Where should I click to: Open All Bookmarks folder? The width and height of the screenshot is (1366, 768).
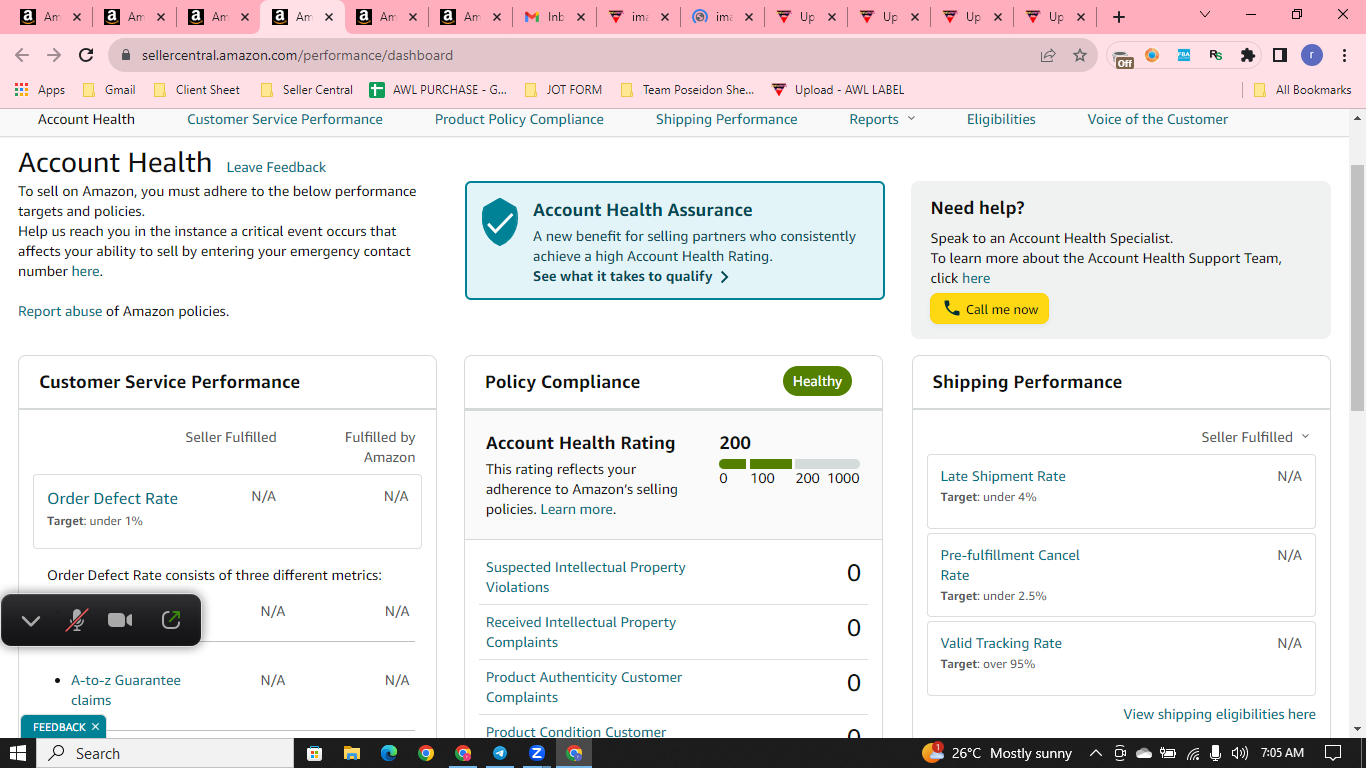pos(1303,89)
